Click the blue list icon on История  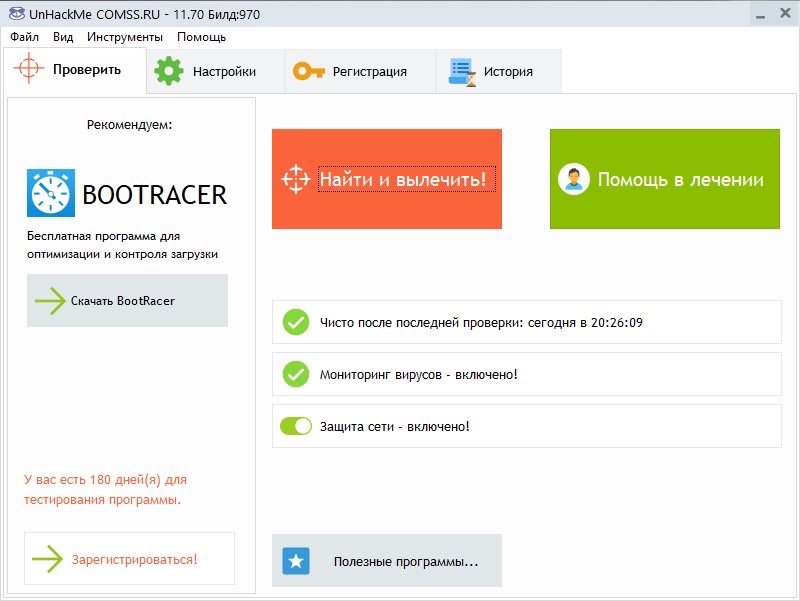[462, 72]
